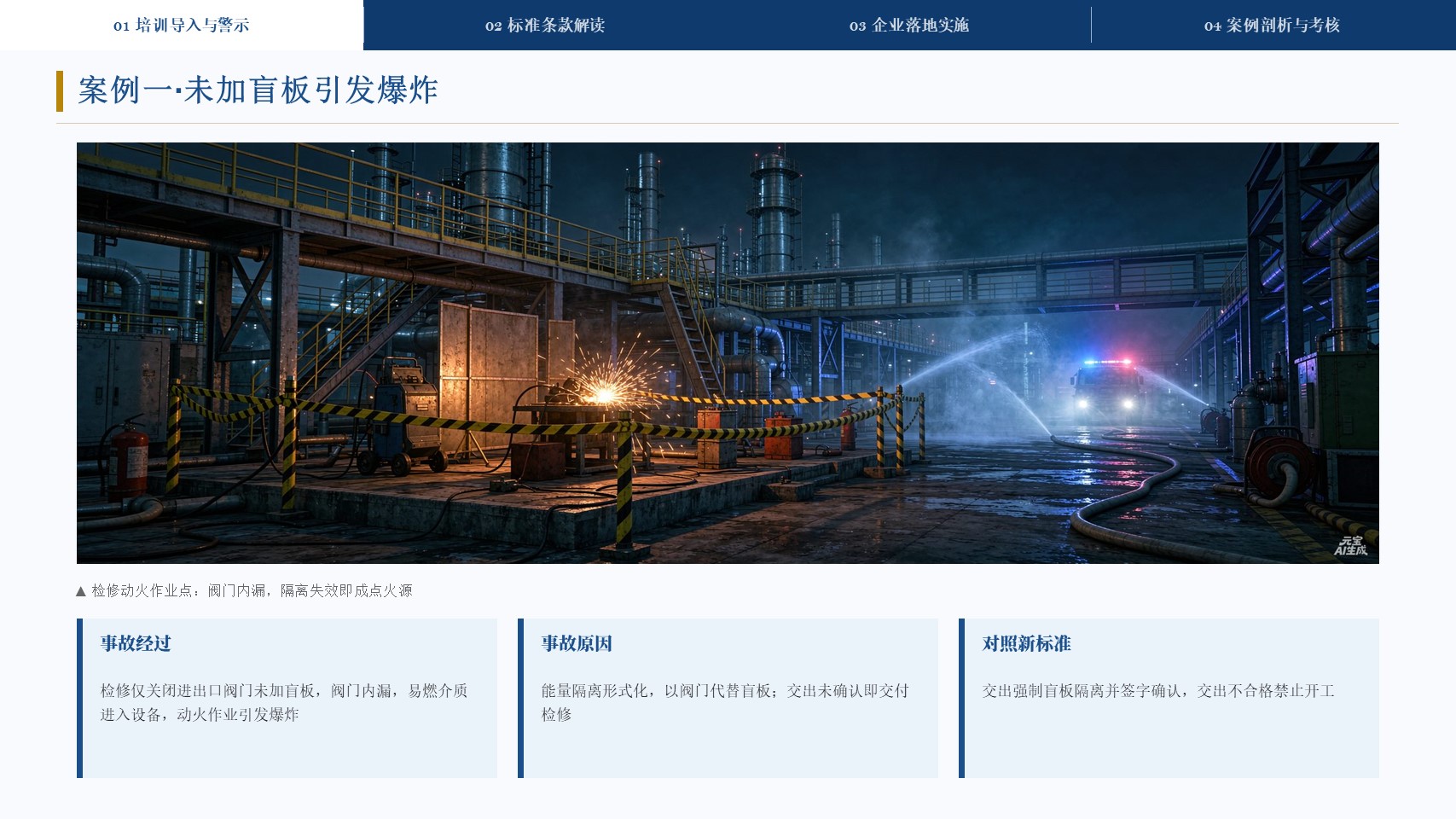This screenshot has height=819, width=1456.
Task: Click the 事故经过 card heading
Action: pyautogui.click(x=136, y=643)
